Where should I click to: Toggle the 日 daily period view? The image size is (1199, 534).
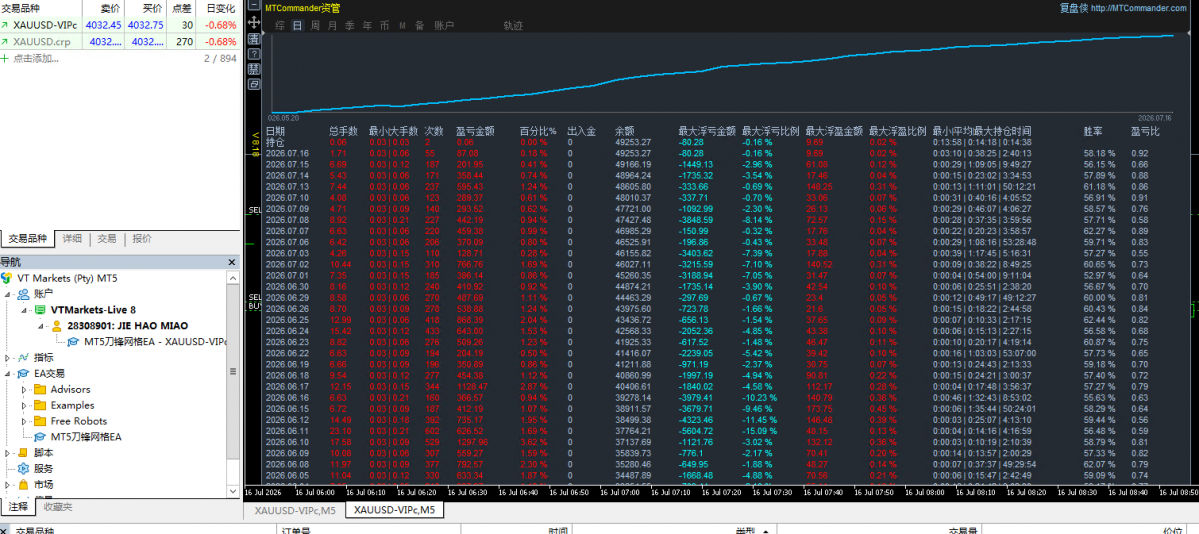(297, 25)
